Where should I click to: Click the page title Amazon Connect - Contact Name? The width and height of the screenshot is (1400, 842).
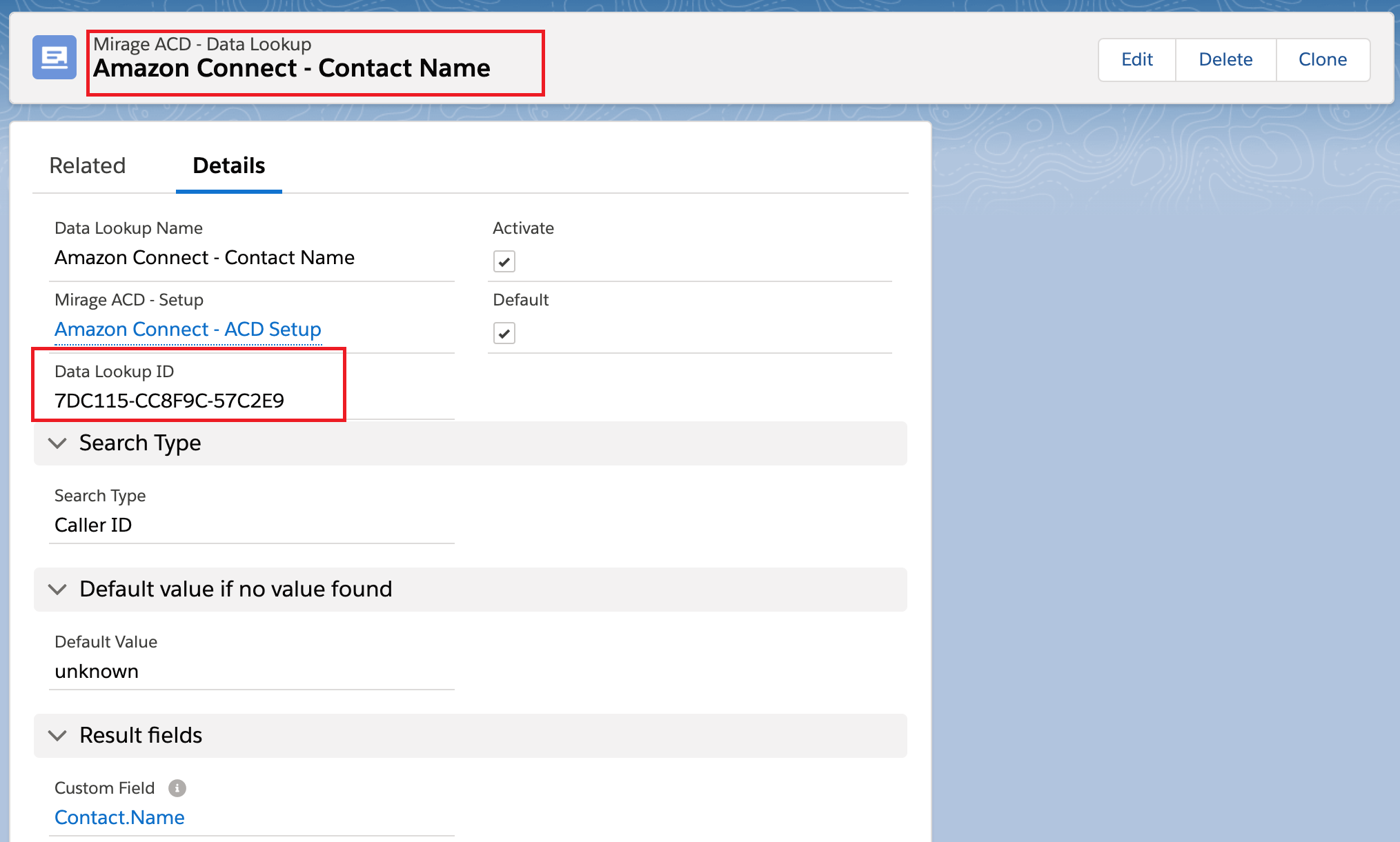292,68
